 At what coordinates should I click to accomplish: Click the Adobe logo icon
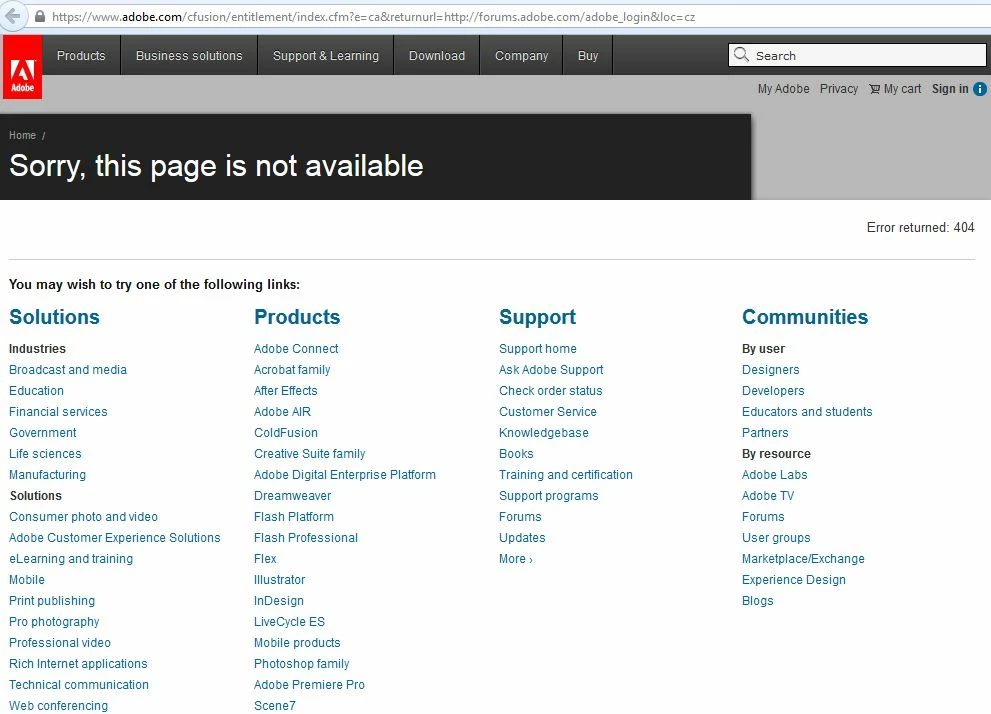tap(22, 67)
